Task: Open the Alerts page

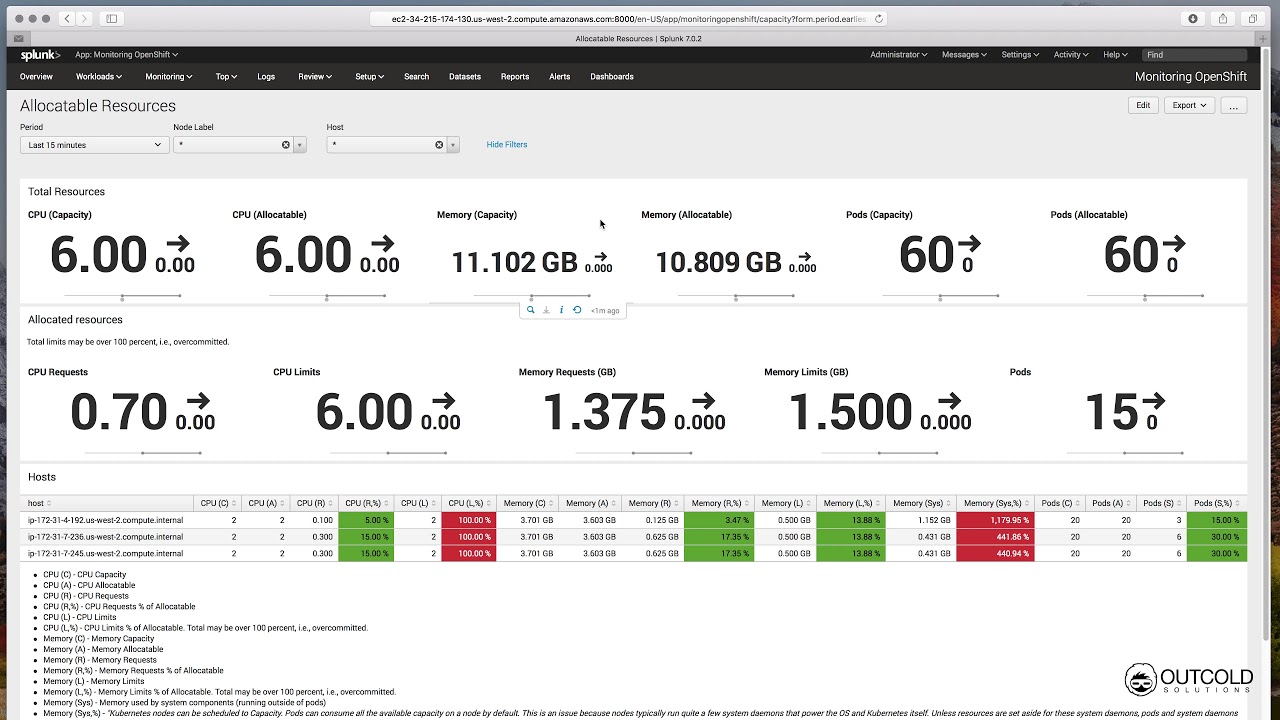Action: click(x=560, y=77)
